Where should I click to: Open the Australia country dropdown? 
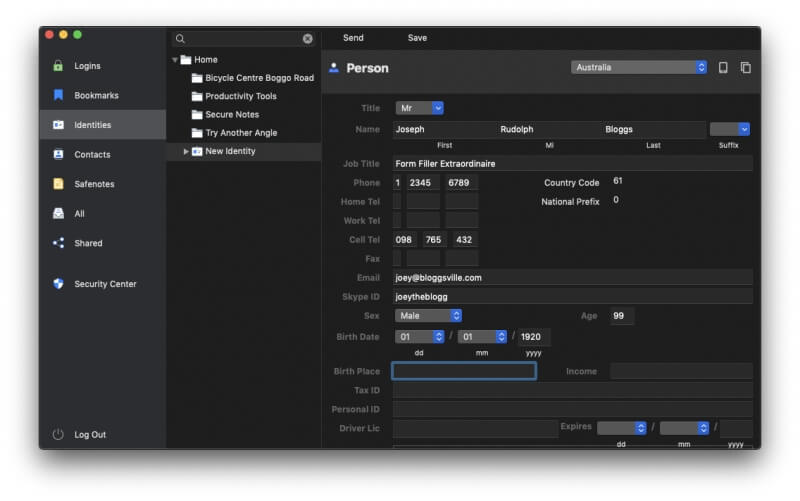639,67
